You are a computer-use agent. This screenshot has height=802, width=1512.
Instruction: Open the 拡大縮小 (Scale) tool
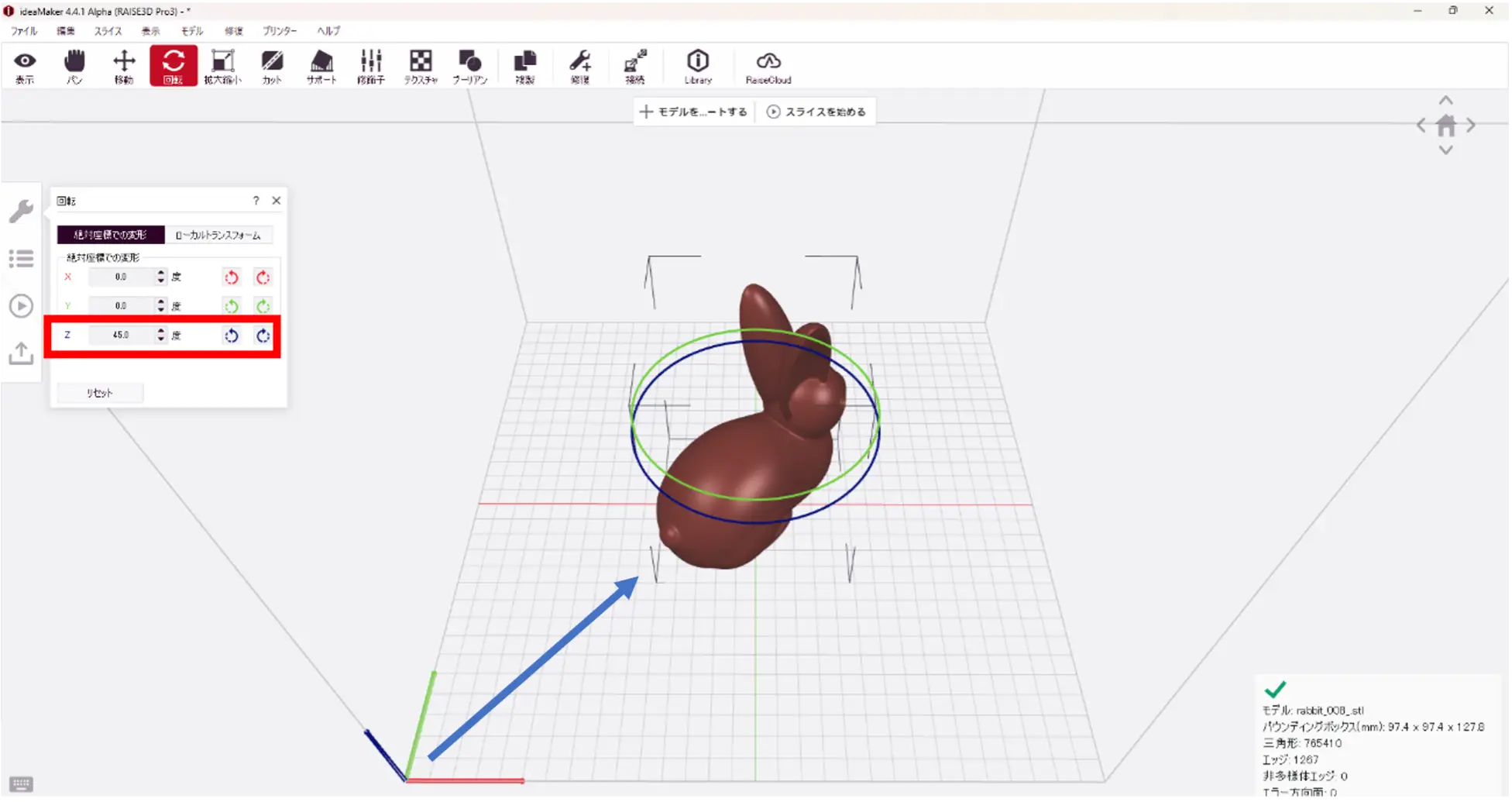tap(222, 67)
